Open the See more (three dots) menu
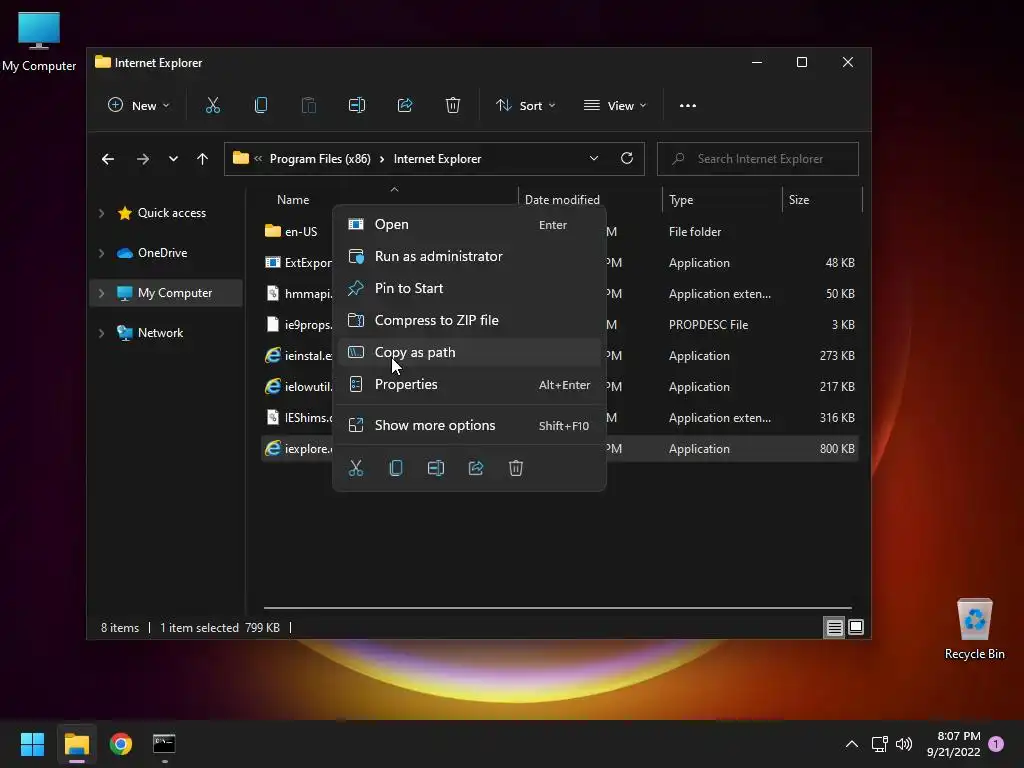The image size is (1024, 768). tap(688, 105)
